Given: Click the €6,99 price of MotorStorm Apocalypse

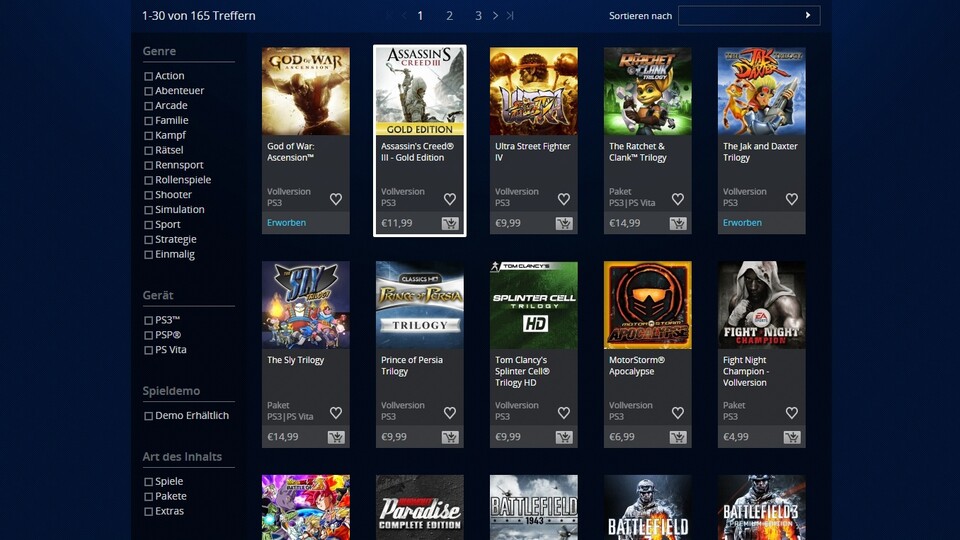Looking at the screenshot, I should coord(621,437).
